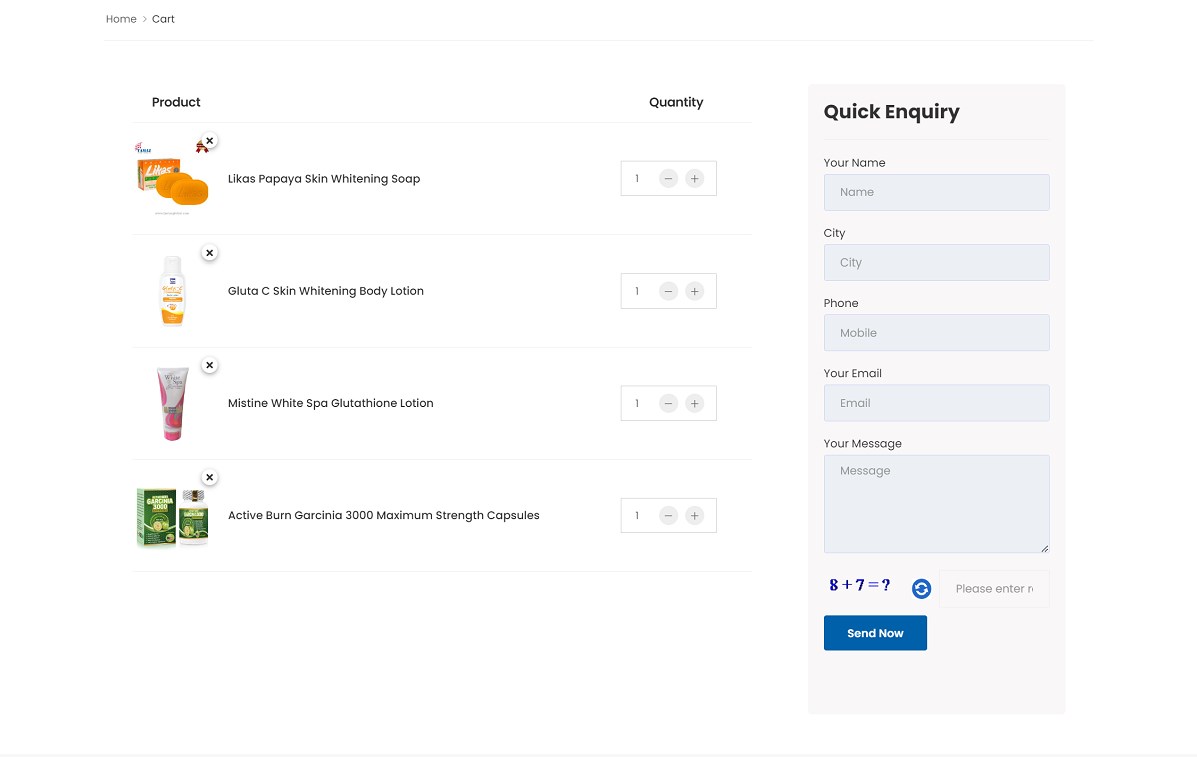Click Gluta C lotion product thumbnail
1197x757 pixels.
[x=173, y=291]
